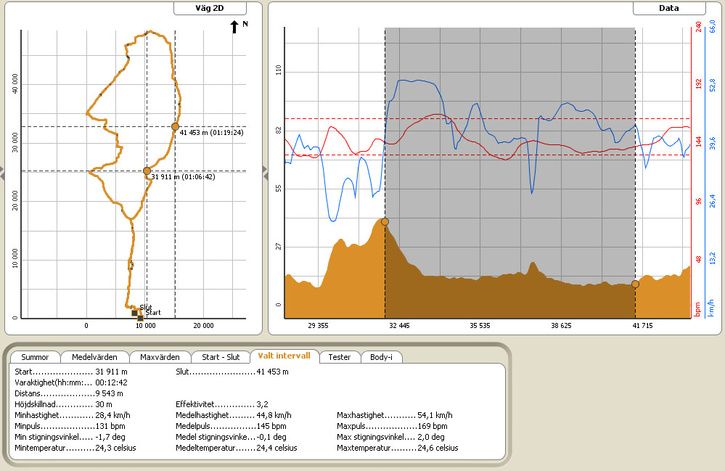Open the Medelvärden tab
Image resolution: width=725 pixels, height=471 pixels.
tap(96, 357)
